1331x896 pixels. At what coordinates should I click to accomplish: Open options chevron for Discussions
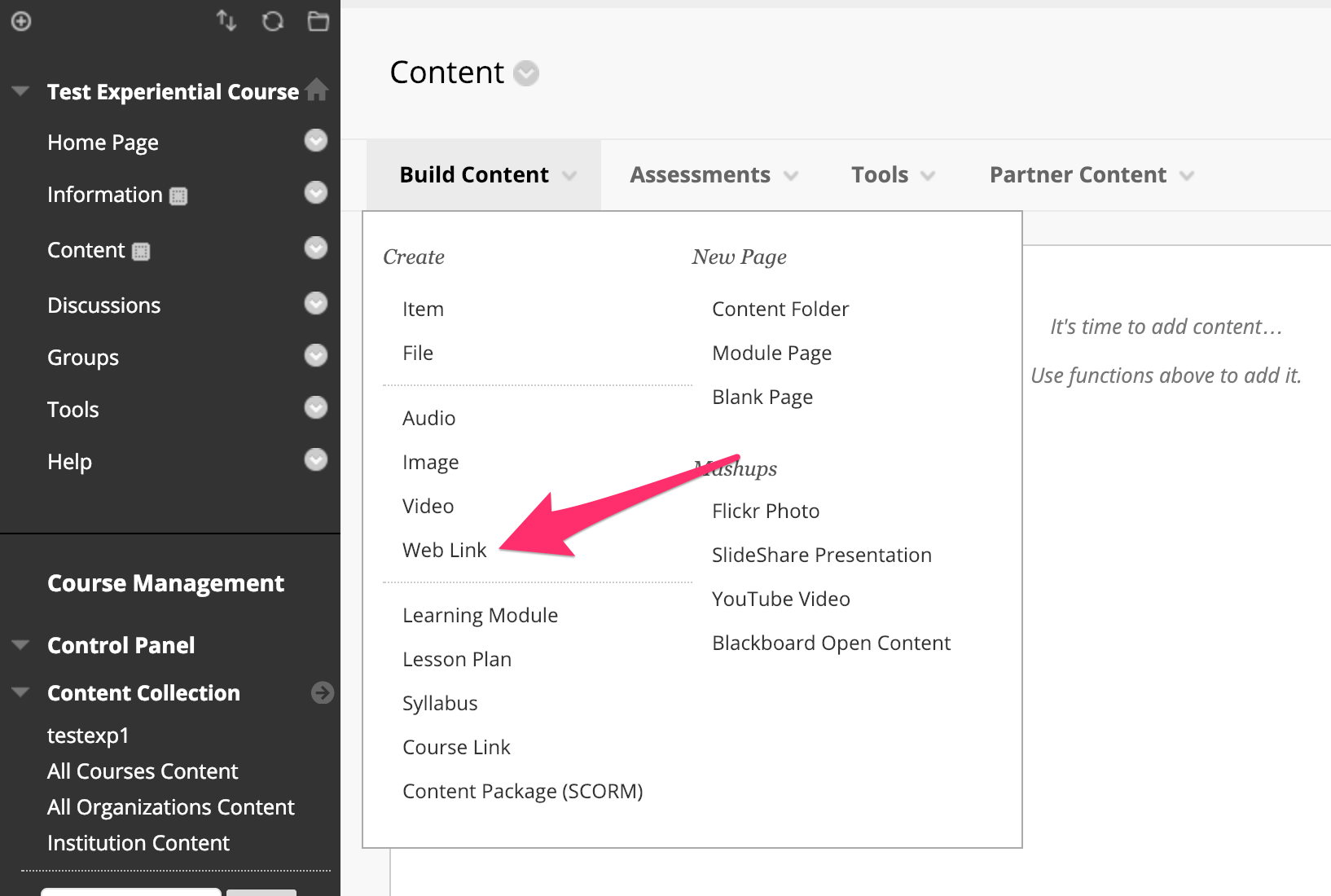click(x=316, y=303)
